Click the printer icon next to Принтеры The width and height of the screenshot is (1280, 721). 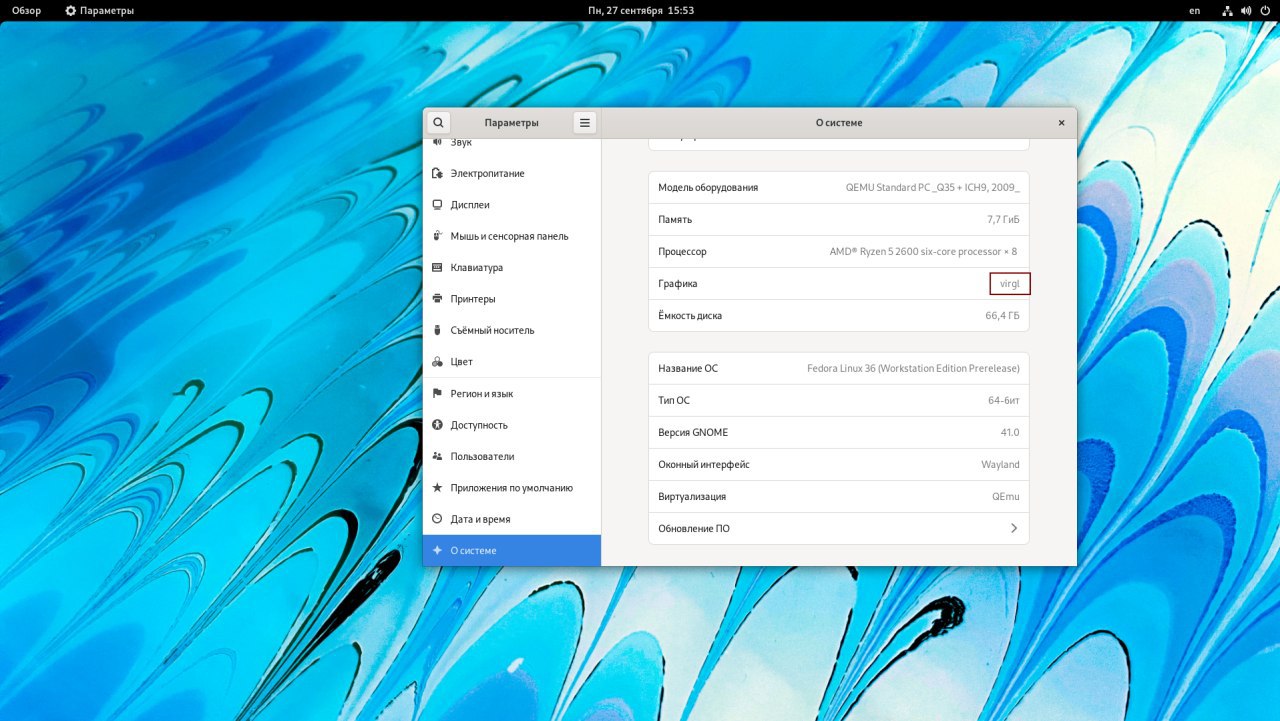point(437,299)
